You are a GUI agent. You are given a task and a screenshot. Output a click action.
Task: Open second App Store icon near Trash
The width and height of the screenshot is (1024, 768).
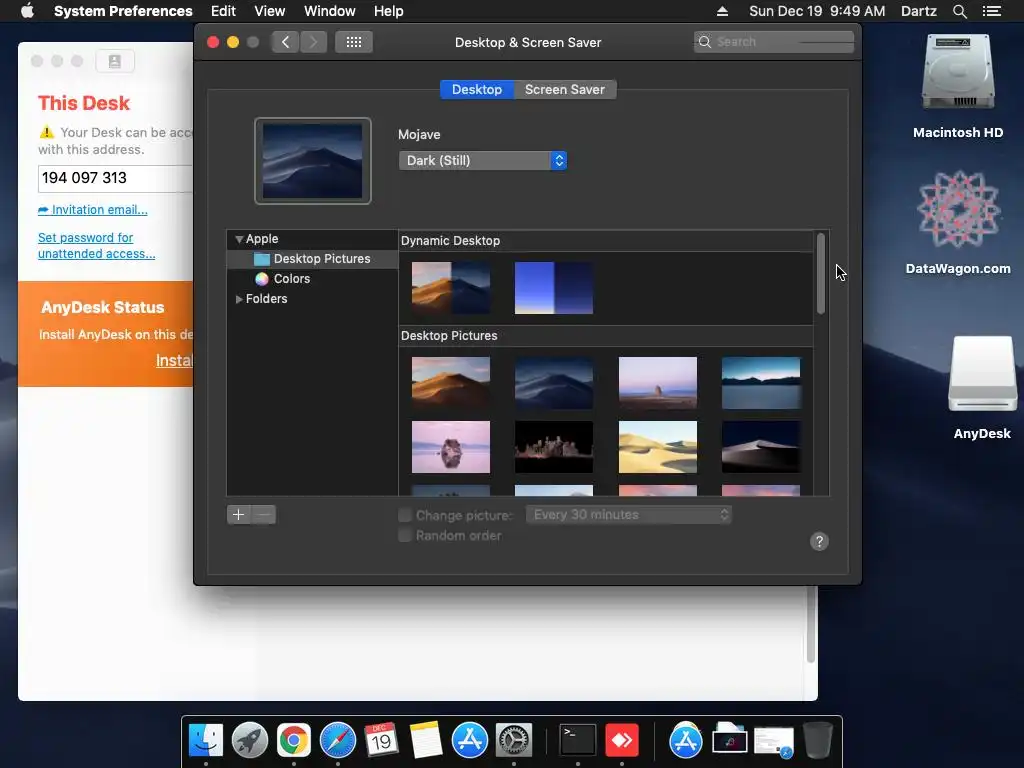686,740
